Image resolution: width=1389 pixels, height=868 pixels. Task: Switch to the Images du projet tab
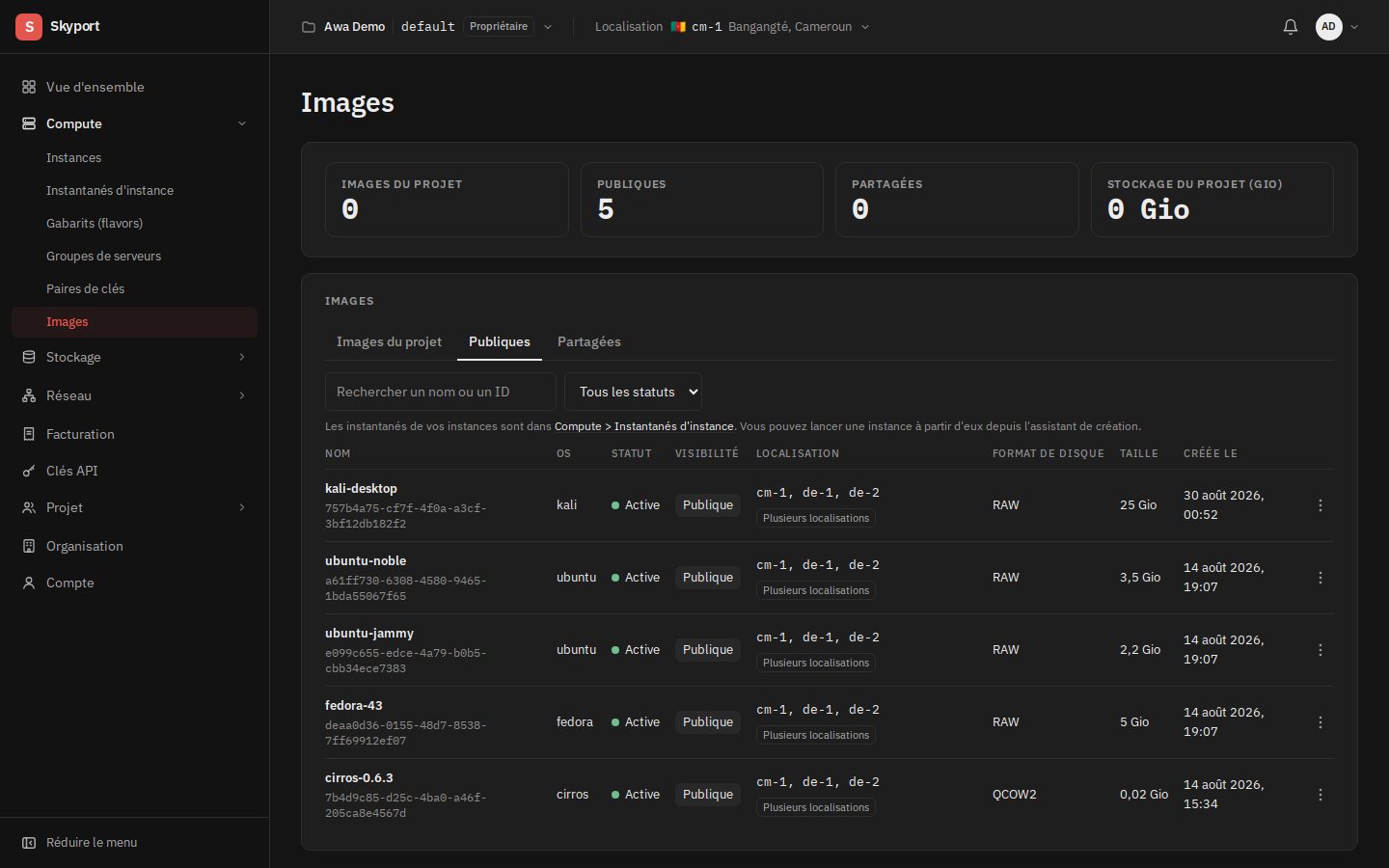point(389,341)
